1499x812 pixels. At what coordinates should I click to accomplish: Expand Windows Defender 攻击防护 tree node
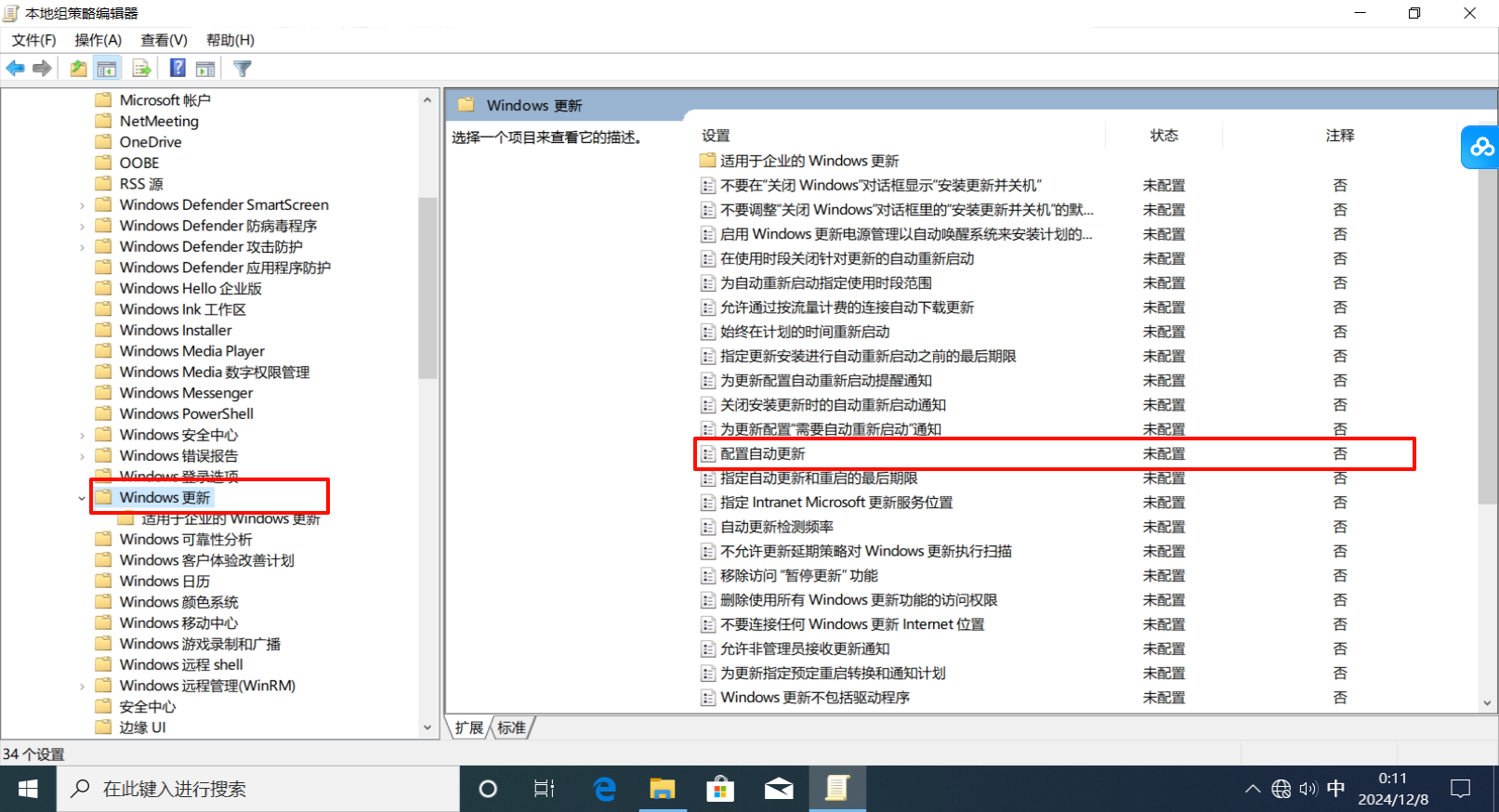tap(82, 247)
